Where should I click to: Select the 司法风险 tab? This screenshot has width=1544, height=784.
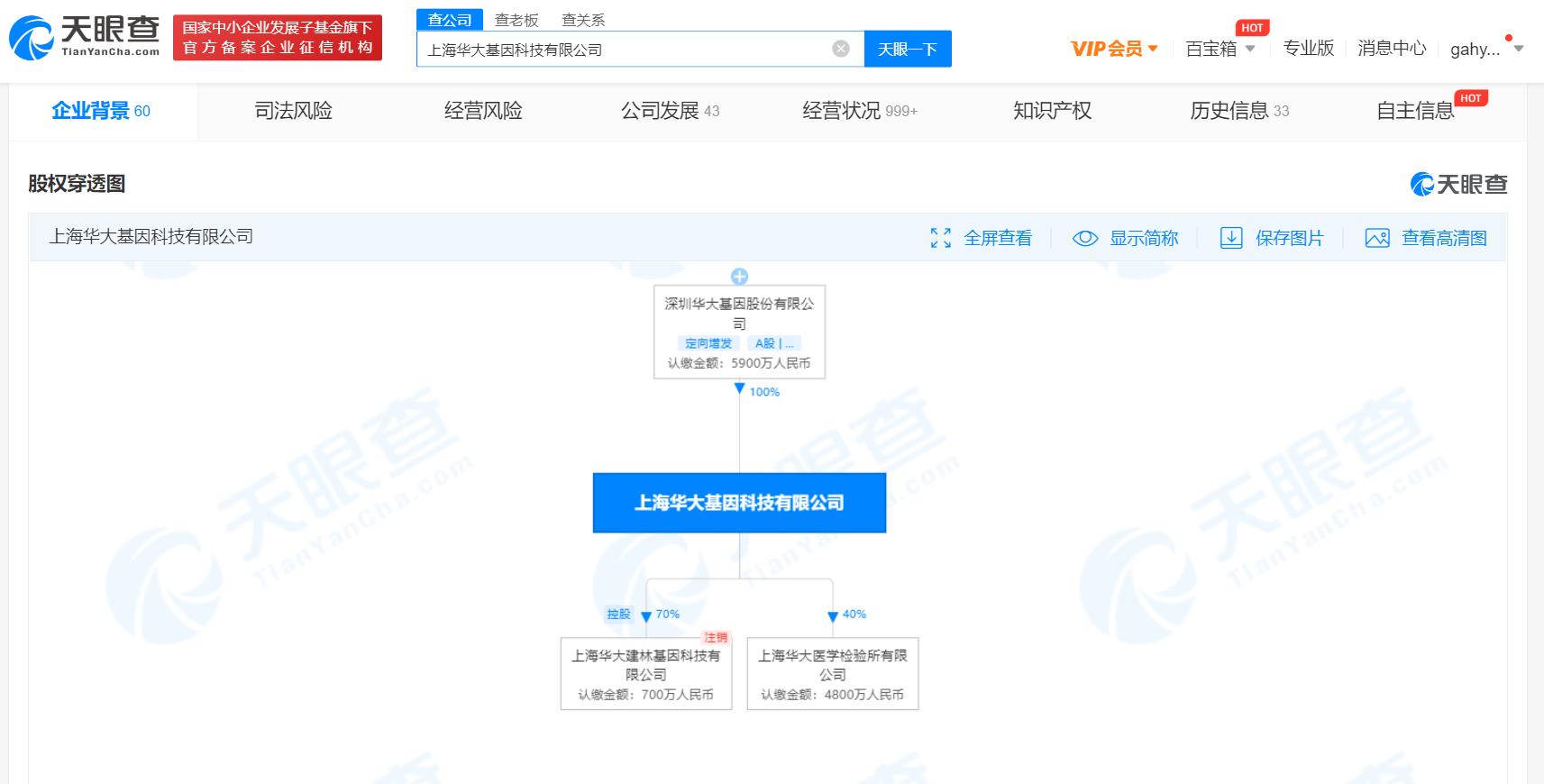point(293,111)
